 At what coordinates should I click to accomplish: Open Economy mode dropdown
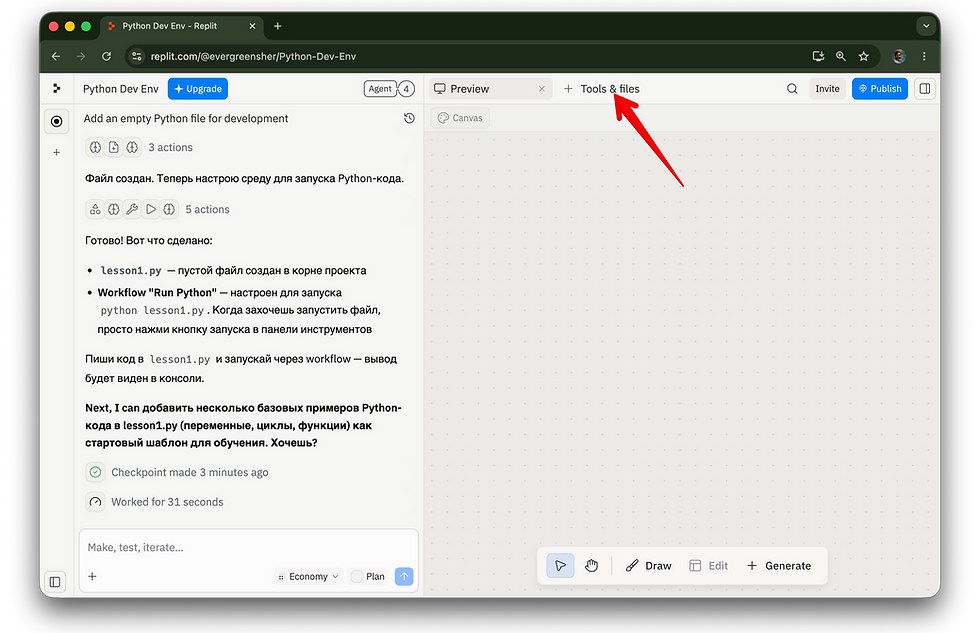309,576
